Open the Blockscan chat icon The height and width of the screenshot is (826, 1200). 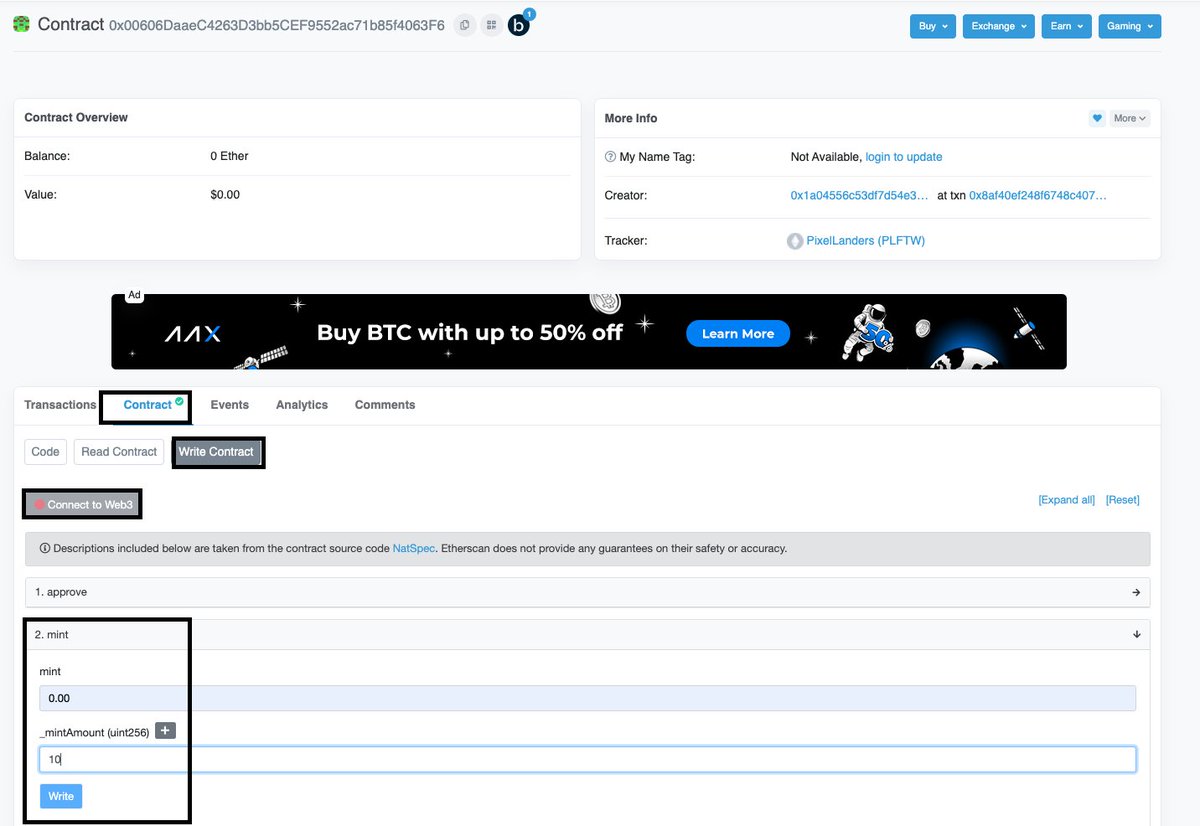[519, 25]
